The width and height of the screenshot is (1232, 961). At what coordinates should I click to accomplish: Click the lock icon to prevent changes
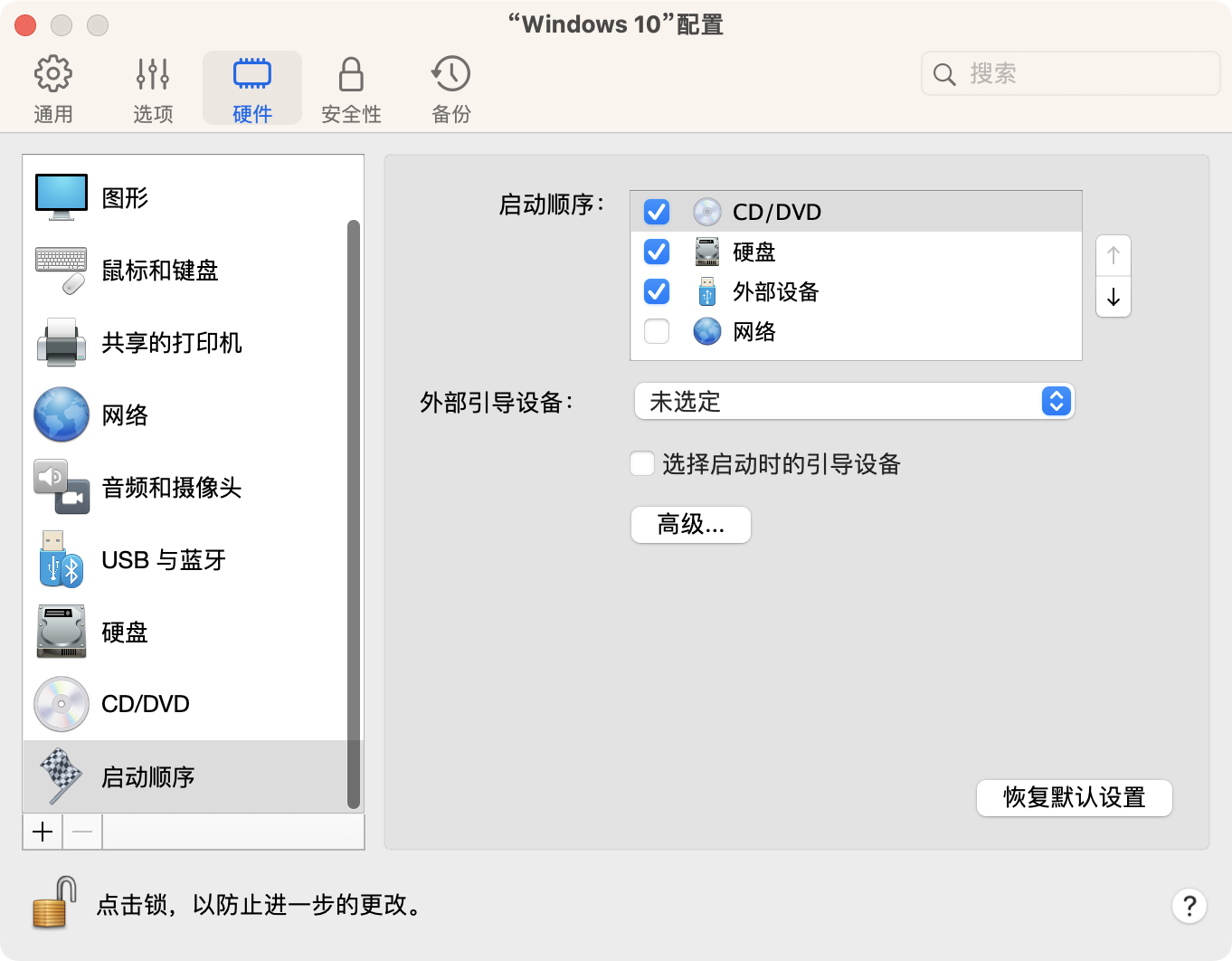[x=54, y=902]
